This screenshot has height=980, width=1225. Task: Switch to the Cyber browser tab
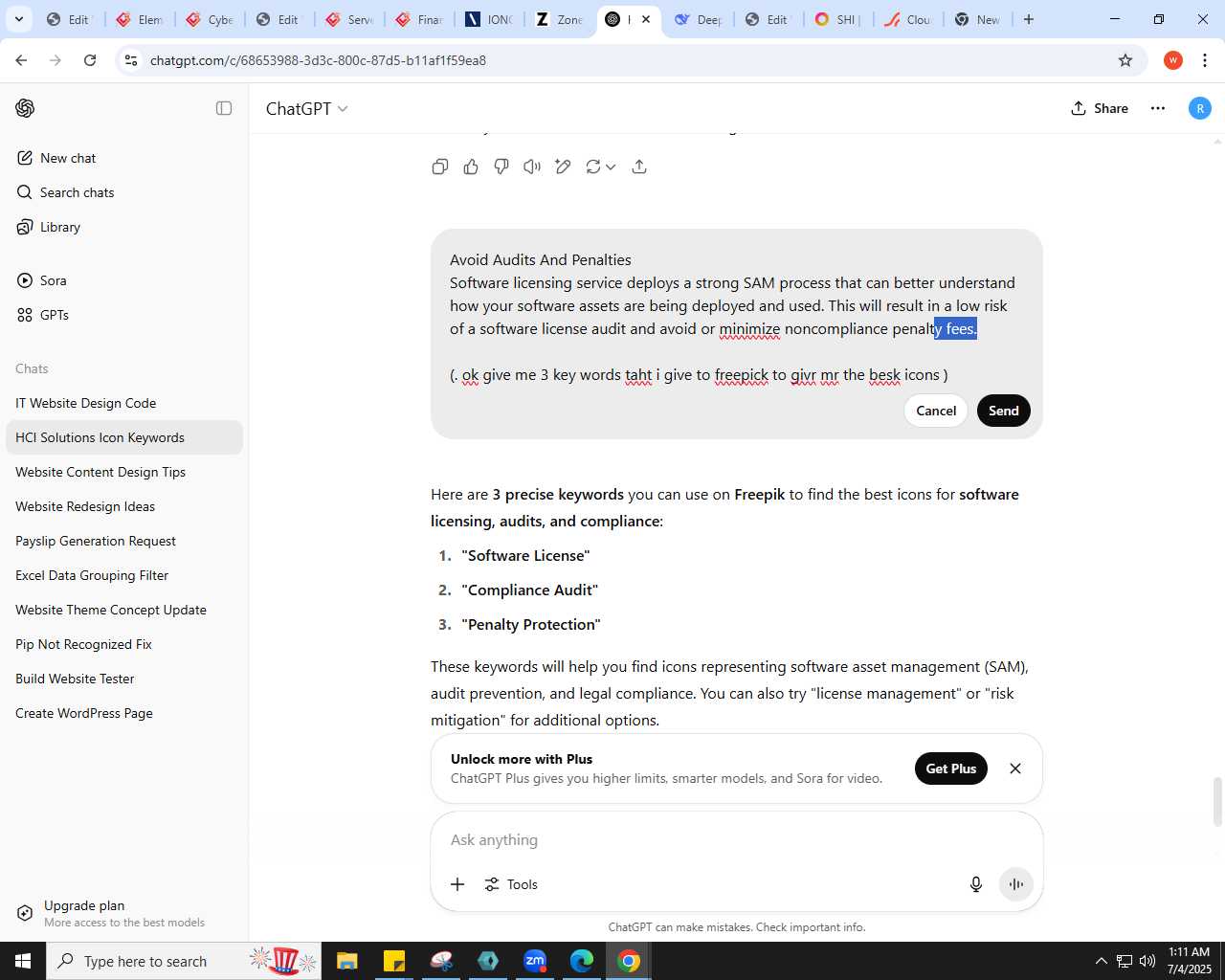tap(211, 19)
